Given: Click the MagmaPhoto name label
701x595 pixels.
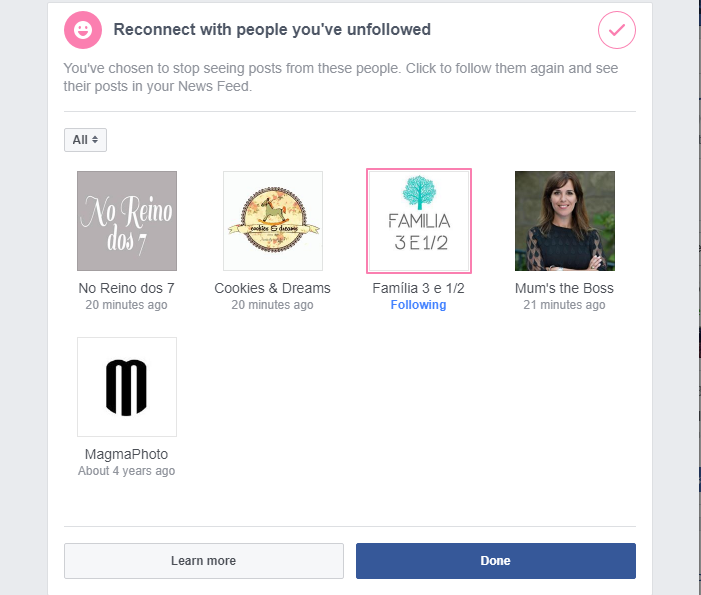Looking at the screenshot, I should pos(127,454).
